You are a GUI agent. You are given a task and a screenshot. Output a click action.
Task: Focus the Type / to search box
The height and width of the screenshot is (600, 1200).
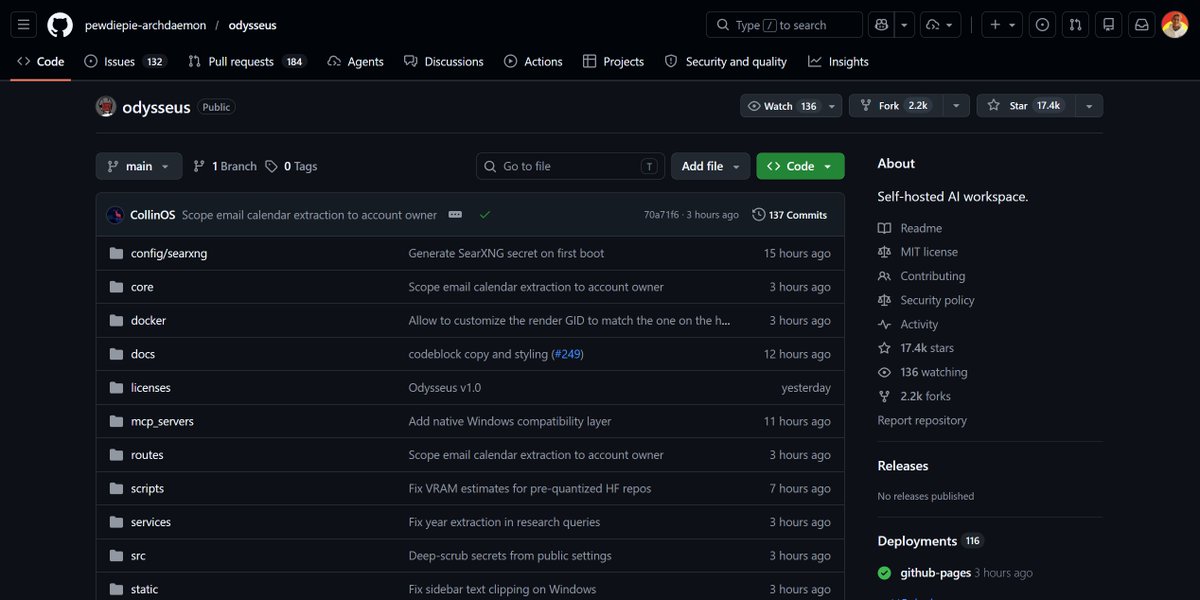click(x=784, y=25)
